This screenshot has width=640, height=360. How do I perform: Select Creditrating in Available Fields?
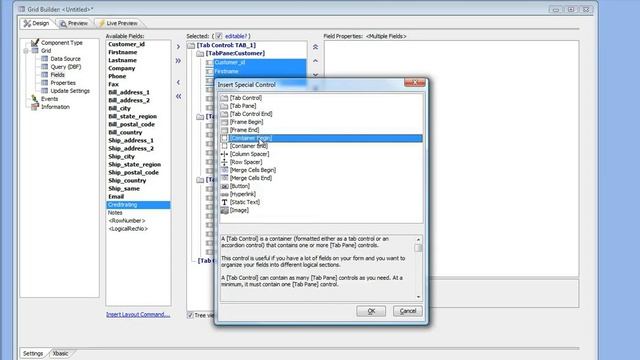[x=138, y=205]
